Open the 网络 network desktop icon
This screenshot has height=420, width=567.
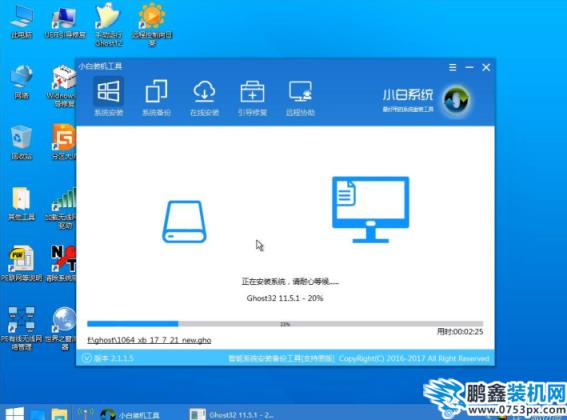tap(22, 82)
